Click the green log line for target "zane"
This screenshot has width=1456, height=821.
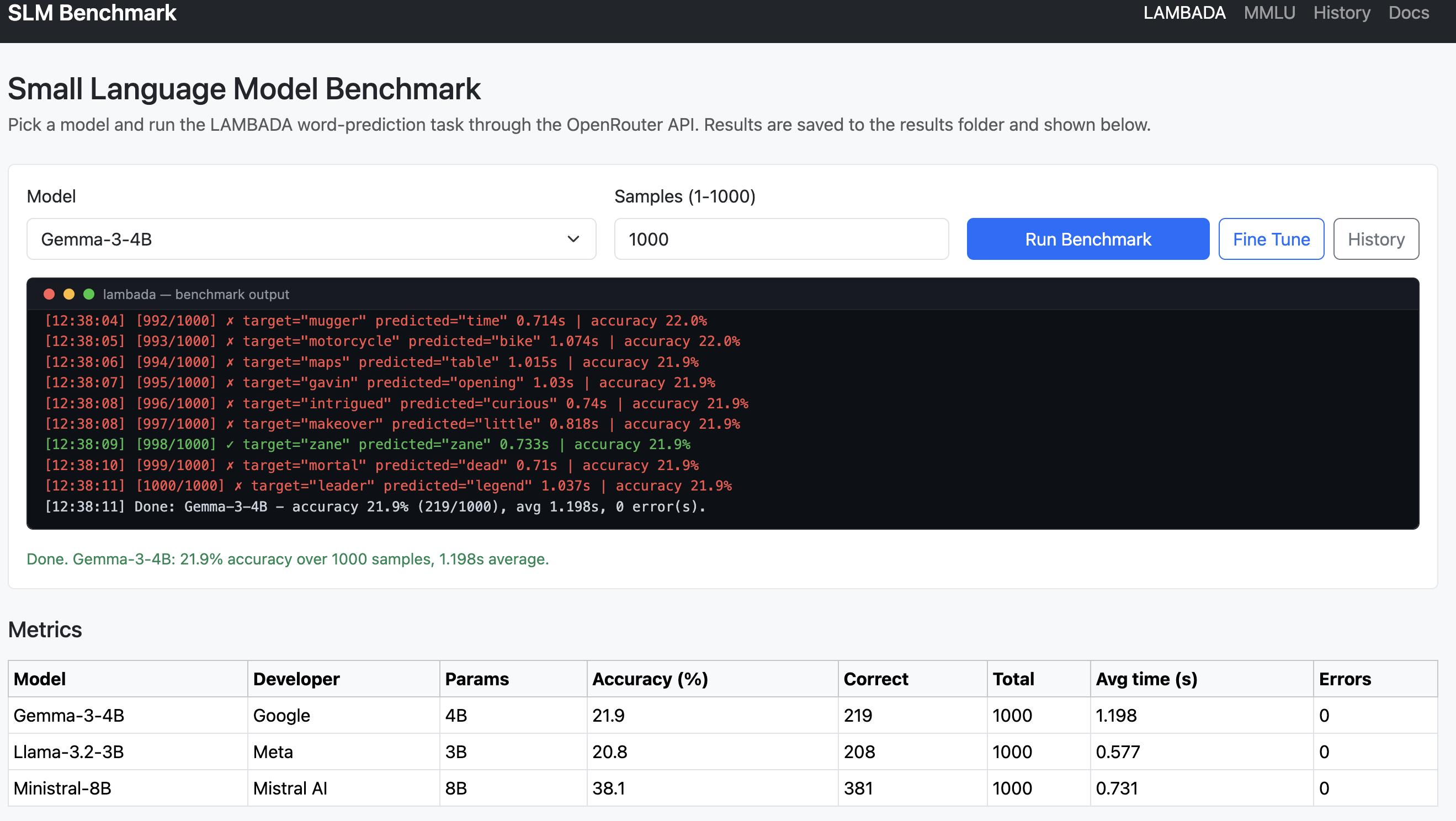pyautogui.click(x=368, y=445)
